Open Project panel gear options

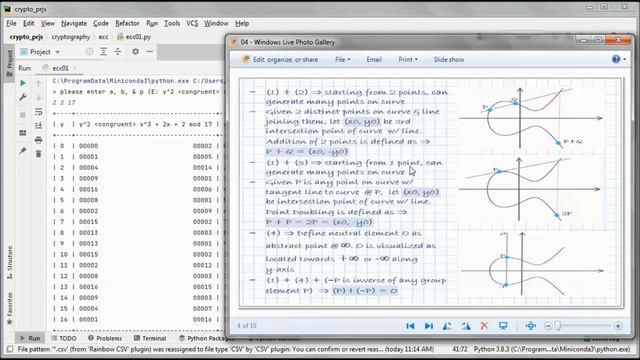coord(136,52)
